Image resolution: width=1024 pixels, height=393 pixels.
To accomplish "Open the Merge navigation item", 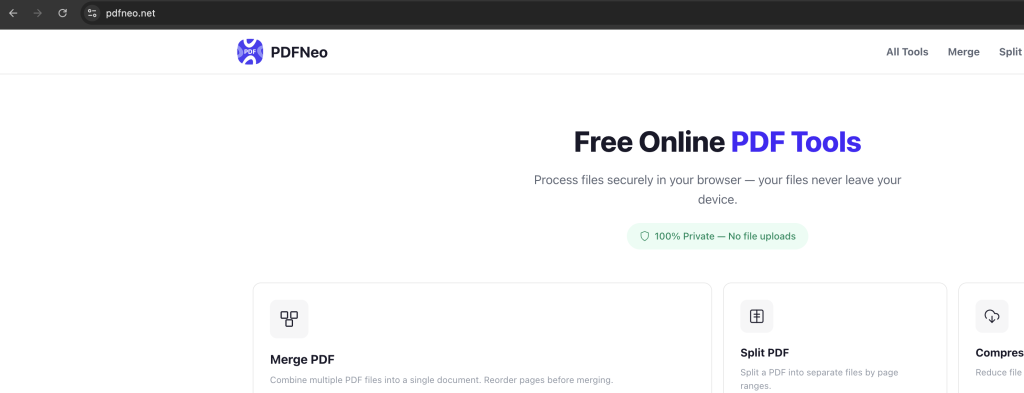I will [x=964, y=52].
